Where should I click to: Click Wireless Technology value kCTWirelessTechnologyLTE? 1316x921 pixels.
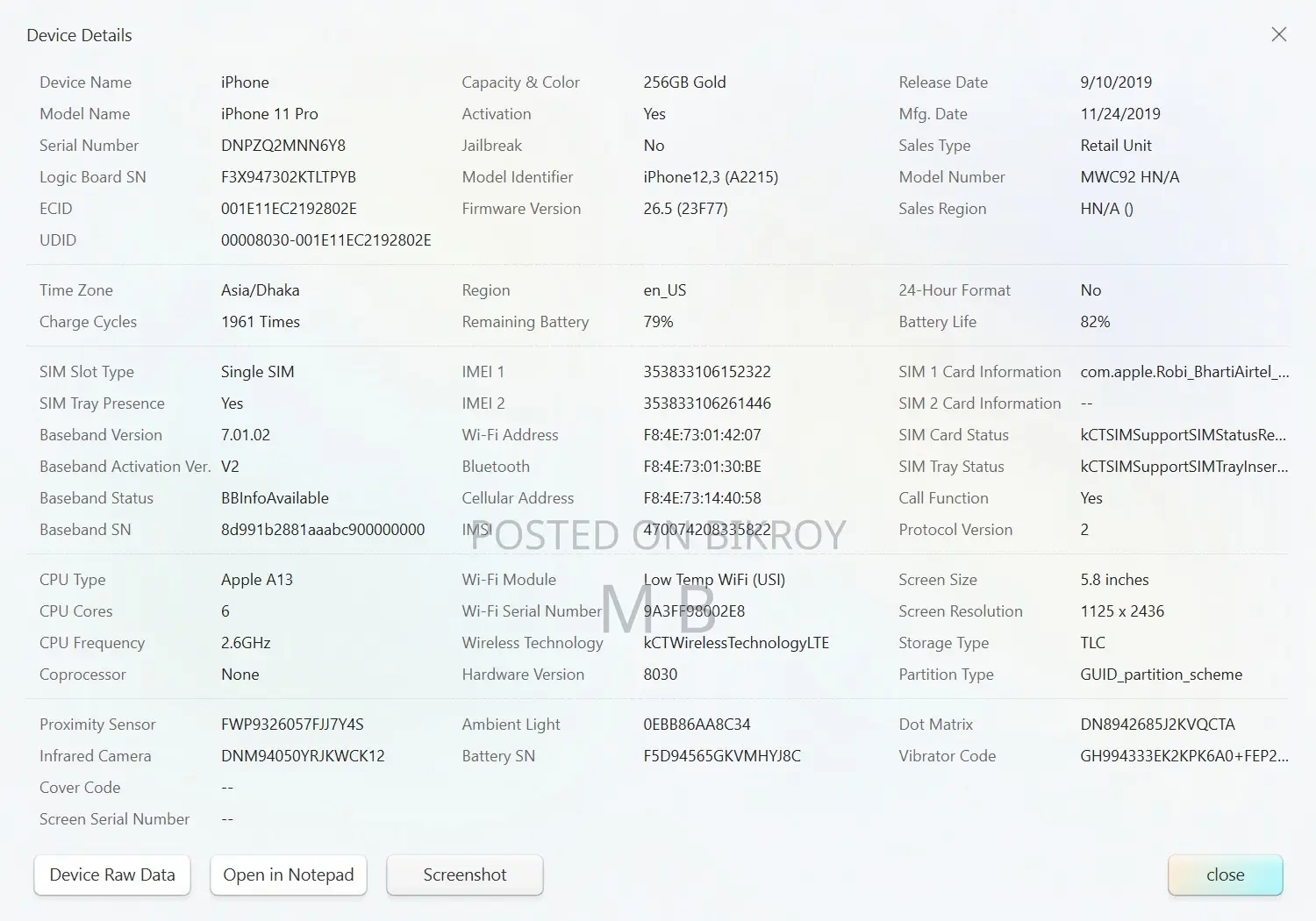pos(736,643)
